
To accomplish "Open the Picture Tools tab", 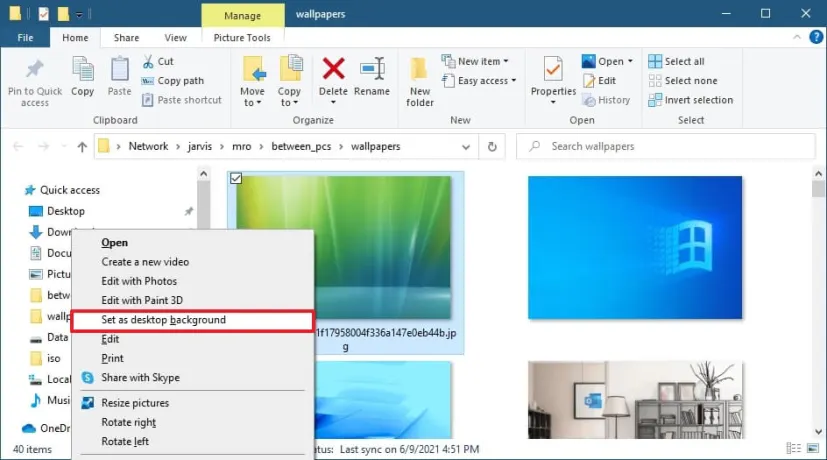I will pyautogui.click(x=242, y=37).
